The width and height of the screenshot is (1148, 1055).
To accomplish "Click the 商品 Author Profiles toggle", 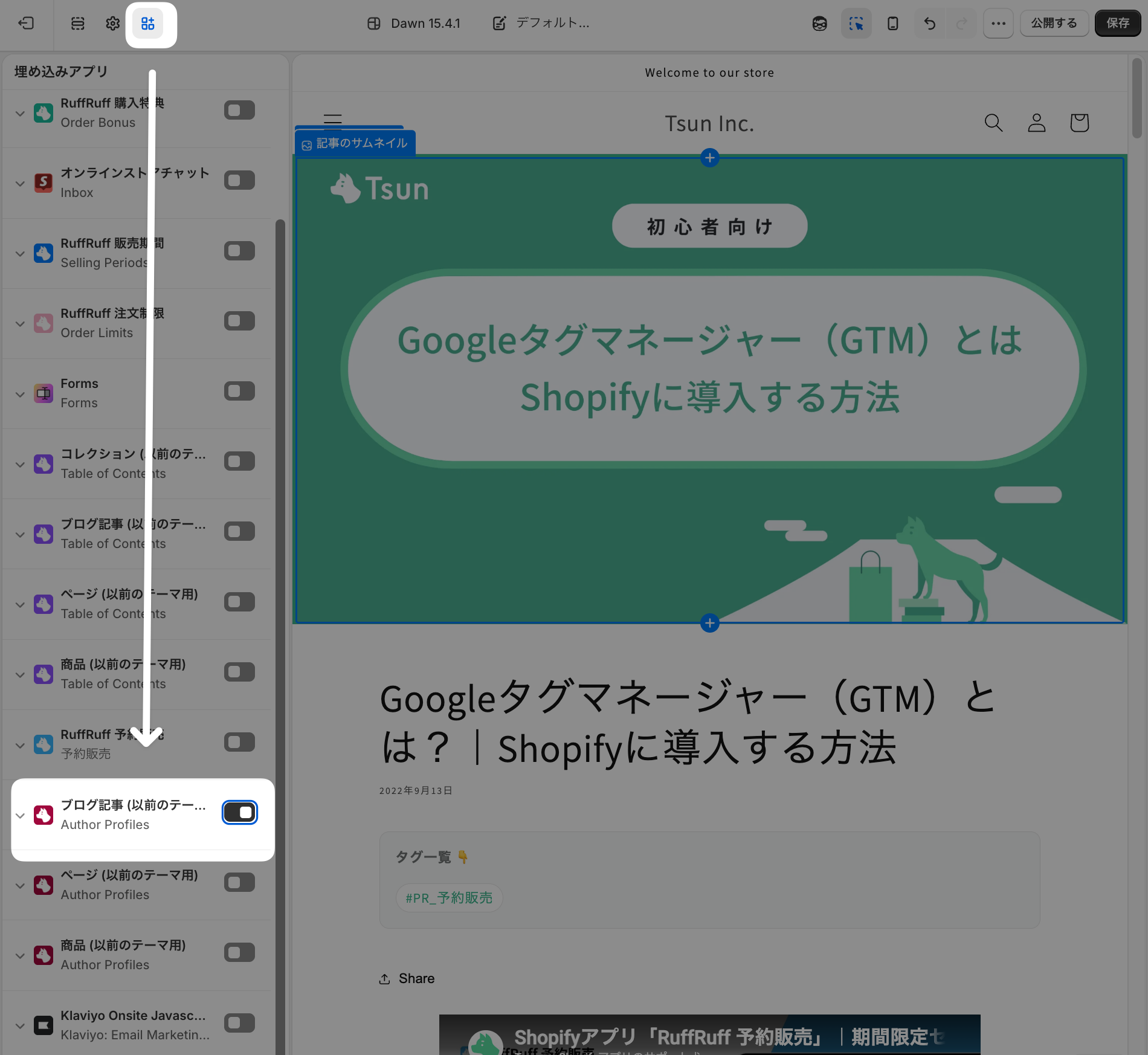I will [239, 953].
